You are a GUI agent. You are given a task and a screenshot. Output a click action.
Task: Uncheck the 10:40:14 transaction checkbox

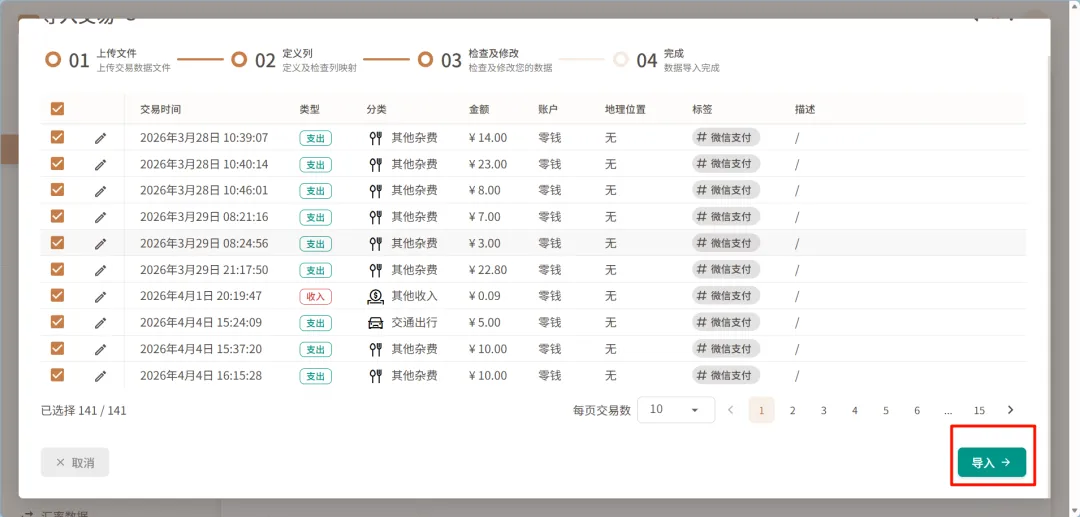coord(58,164)
